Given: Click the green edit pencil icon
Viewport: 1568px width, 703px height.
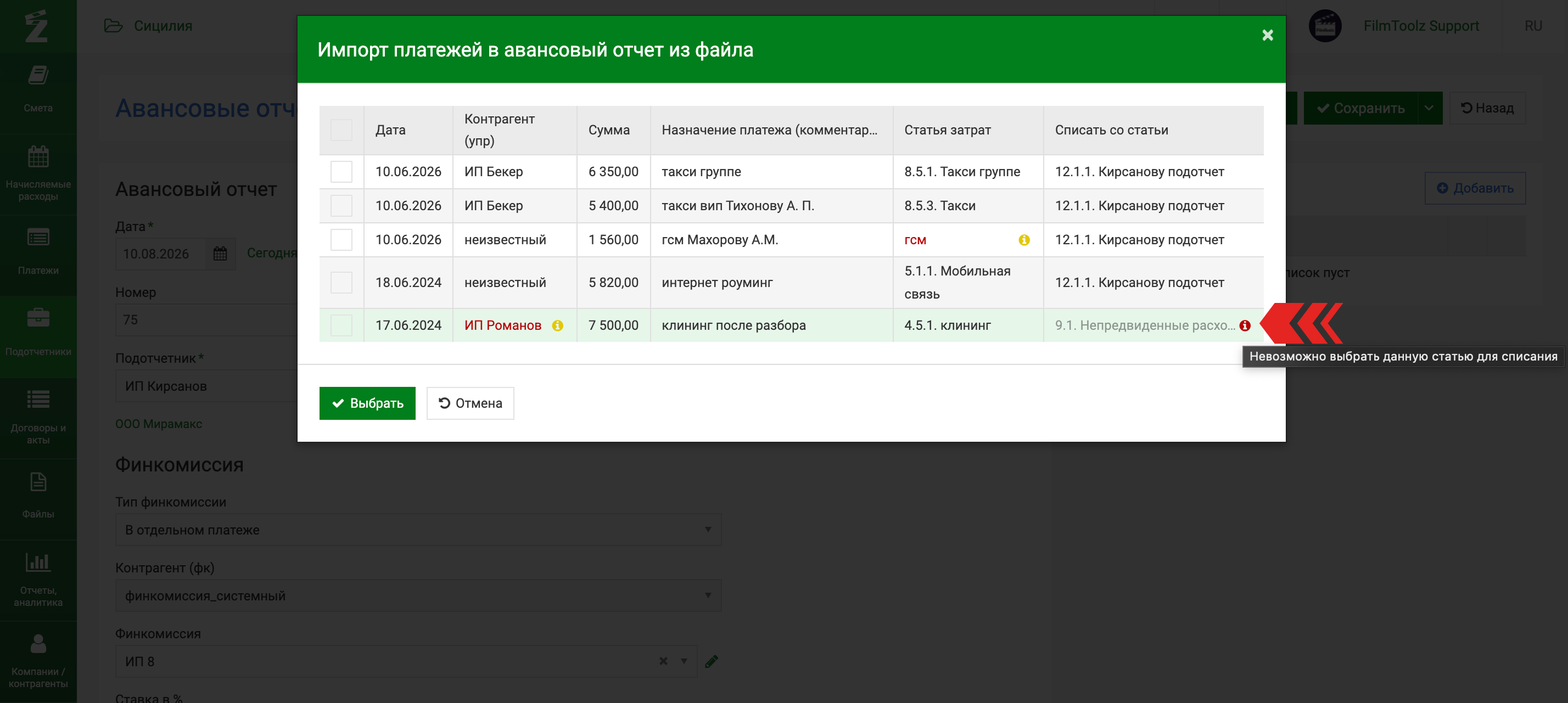Looking at the screenshot, I should tap(711, 661).
